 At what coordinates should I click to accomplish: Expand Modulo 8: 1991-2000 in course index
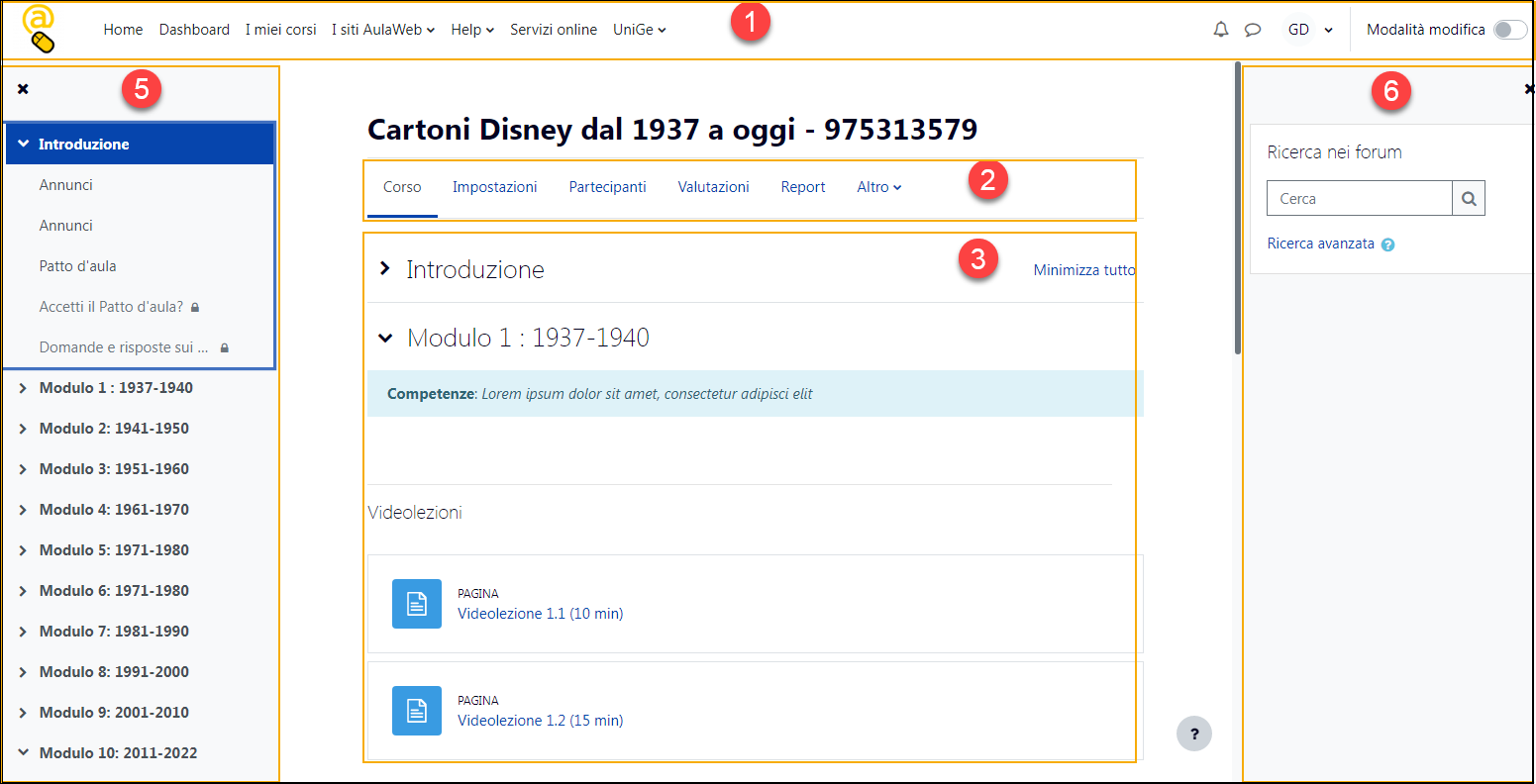click(24, 672)
